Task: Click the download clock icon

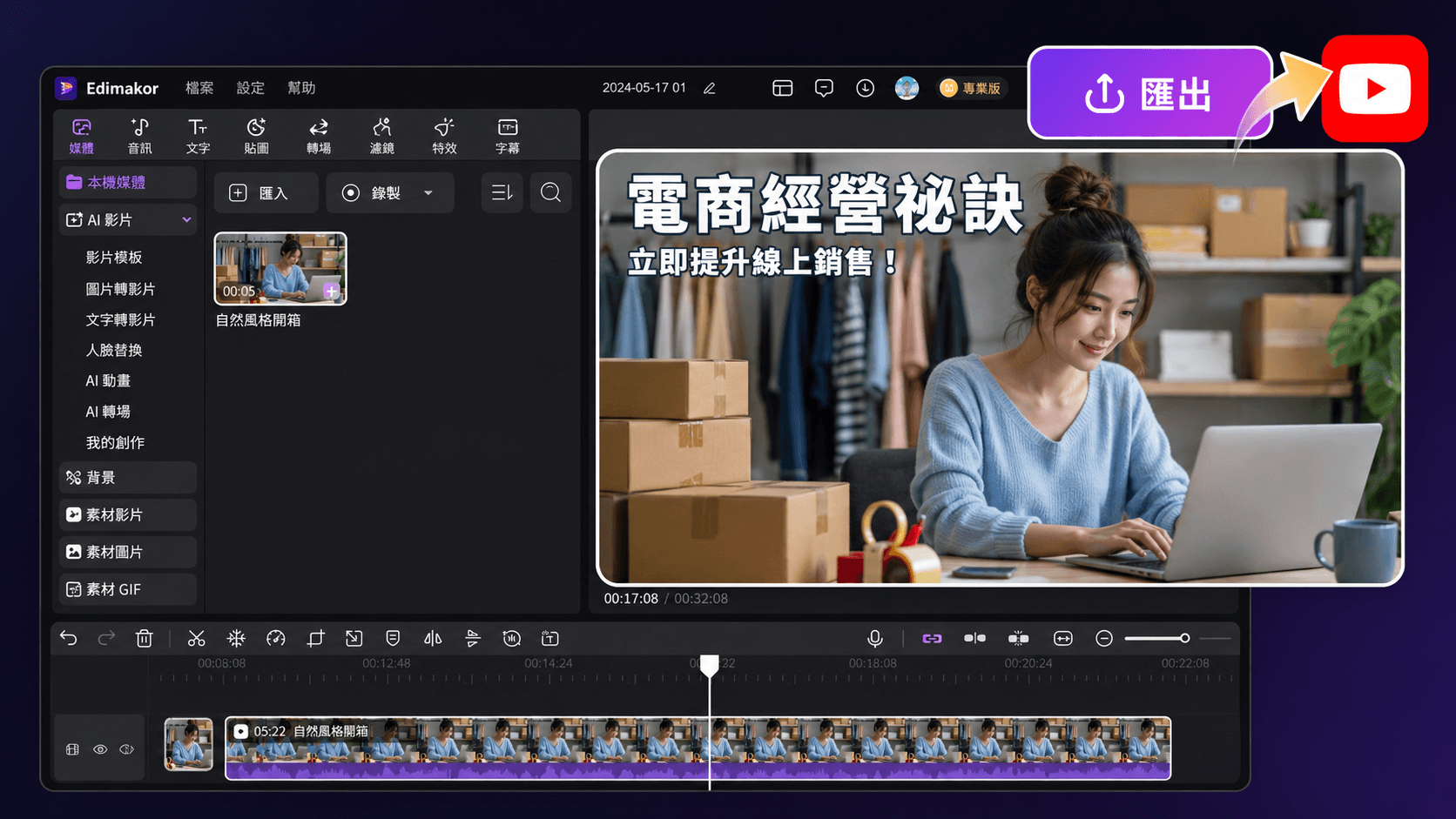Action: pyautogui.click(x=865, y=88)
